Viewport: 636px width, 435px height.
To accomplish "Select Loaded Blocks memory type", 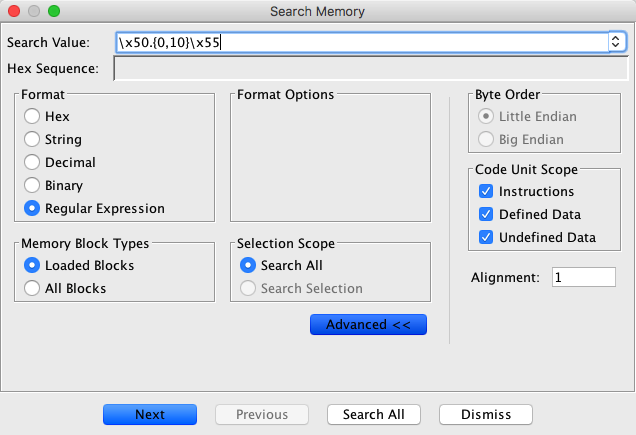I will coord(32,266).
